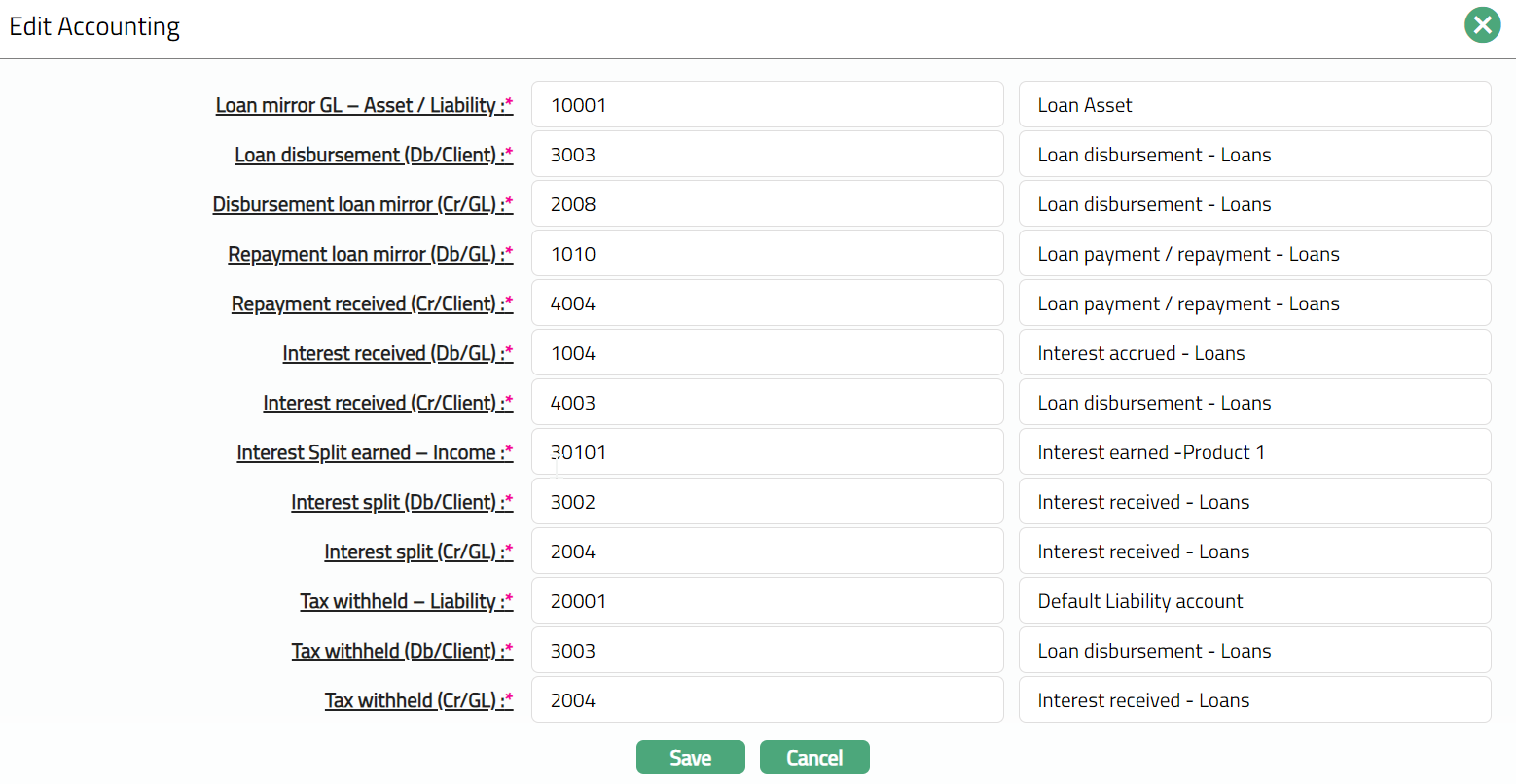Click the Tax withheld (Cr/GL) code field
This screenshot has height=784, width=1516.
click(x=767, y=700)
